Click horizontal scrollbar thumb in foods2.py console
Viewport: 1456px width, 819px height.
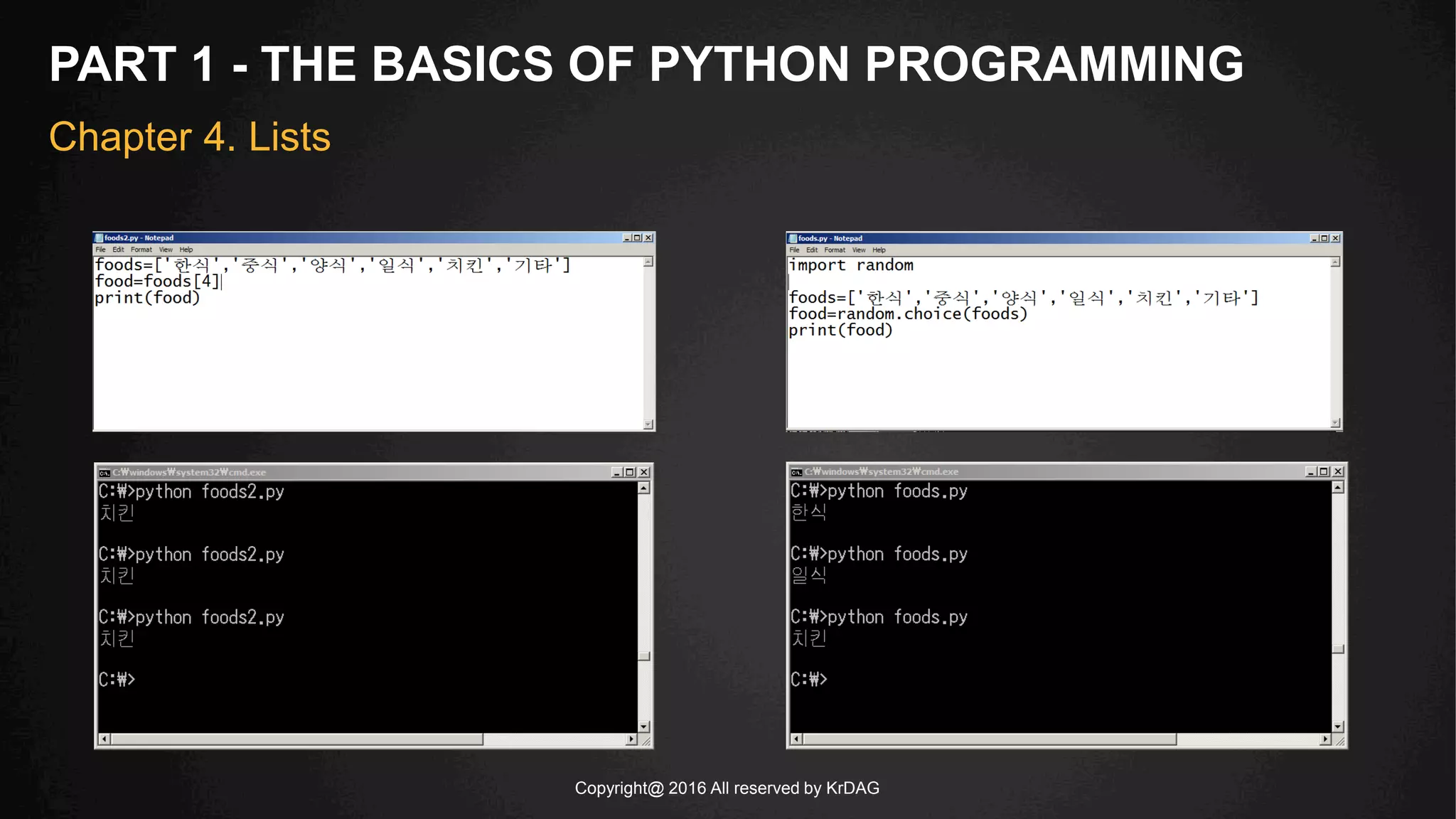point(296,739)
